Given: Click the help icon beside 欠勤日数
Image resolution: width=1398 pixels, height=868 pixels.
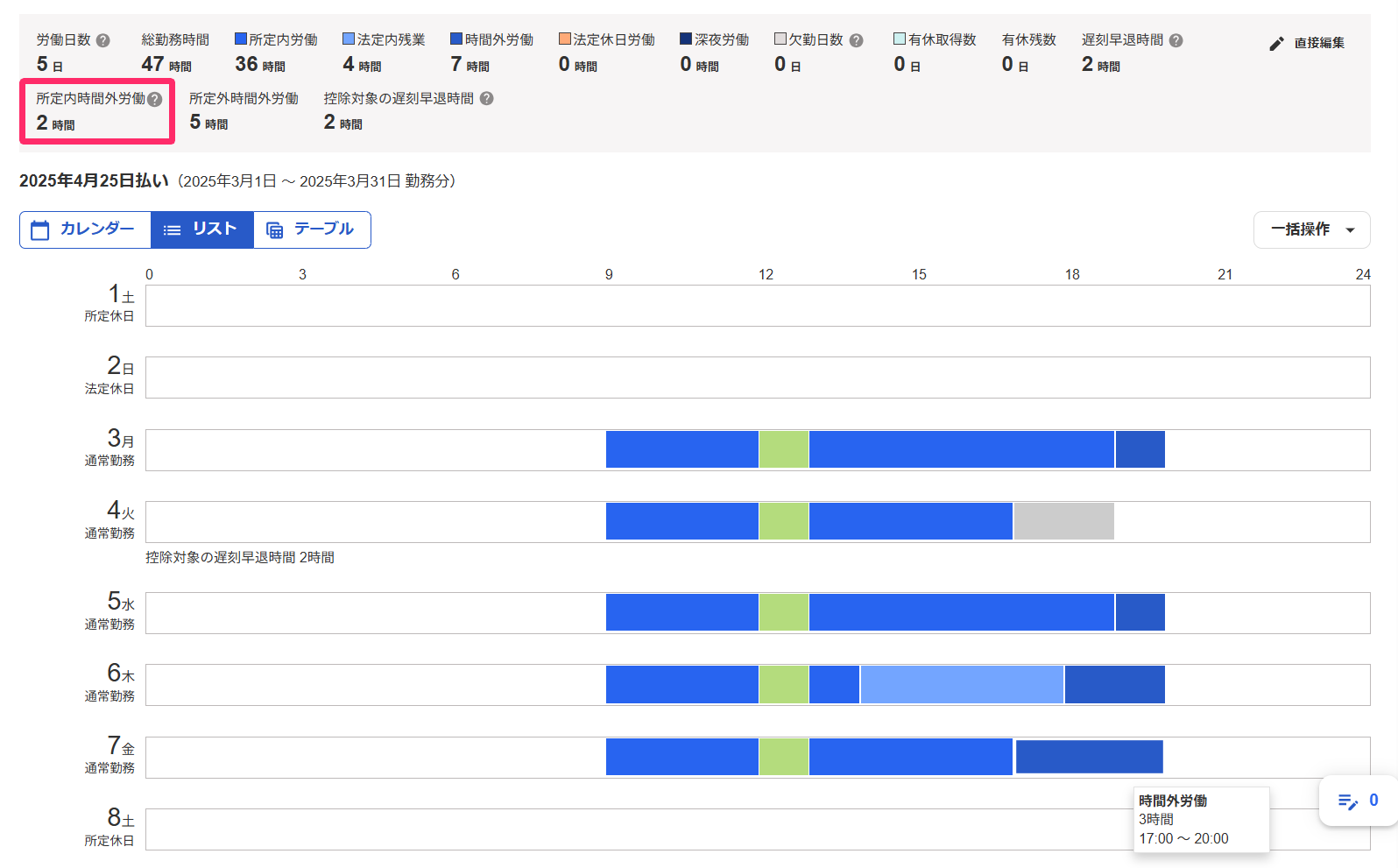Looking at the screenshot, I should (856, 40).
